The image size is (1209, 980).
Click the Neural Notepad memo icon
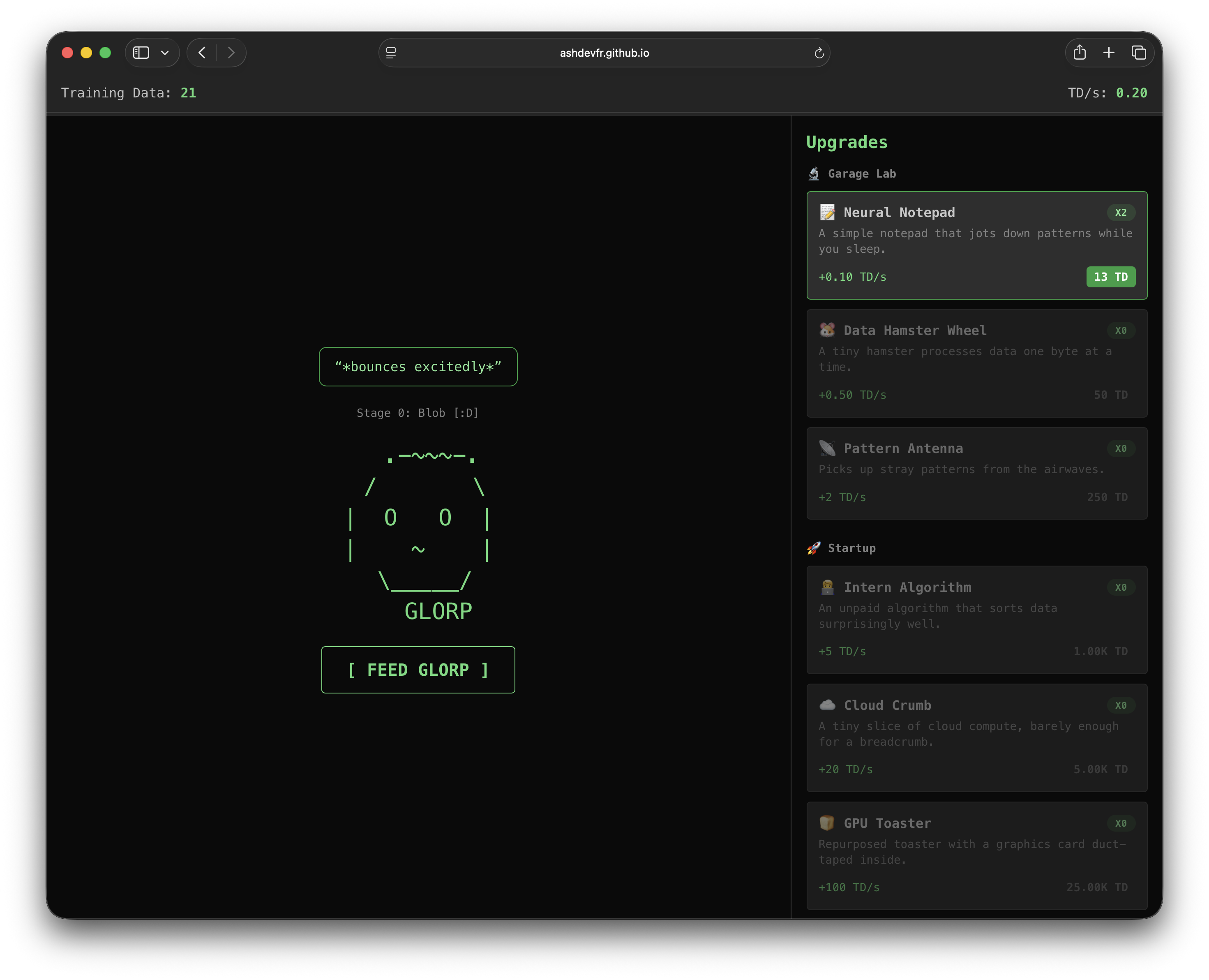point(827,212)
